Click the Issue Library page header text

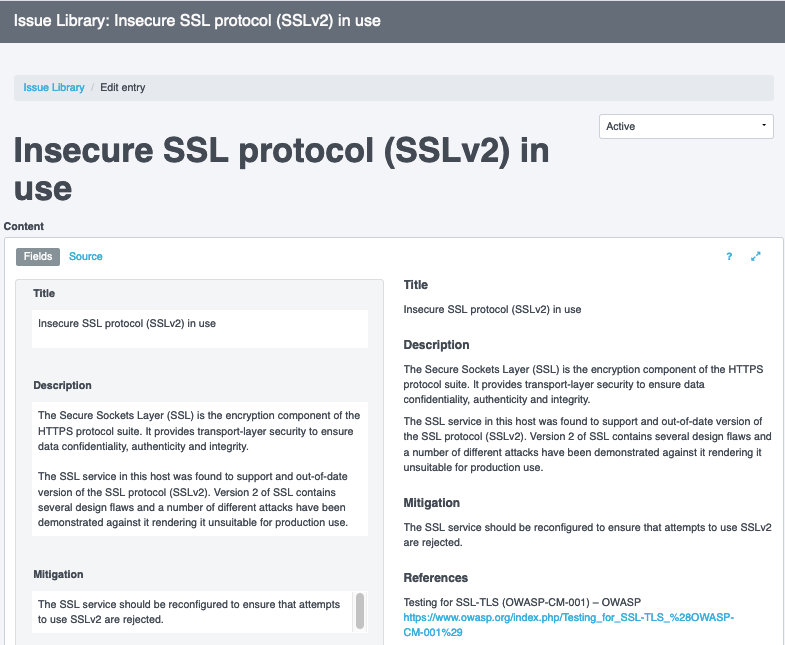tap(197, 21)
